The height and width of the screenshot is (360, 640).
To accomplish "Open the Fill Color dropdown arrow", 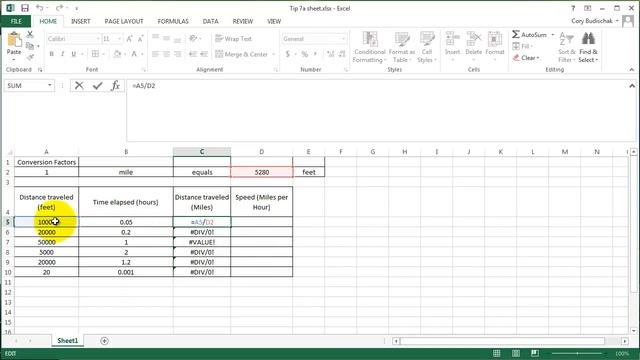I will [x=125, y=54].
